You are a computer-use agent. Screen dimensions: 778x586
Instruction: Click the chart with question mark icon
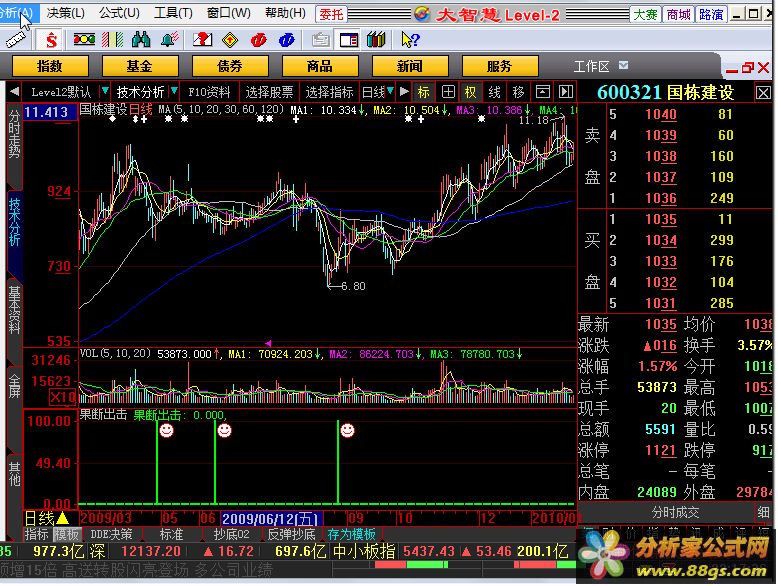202,39
